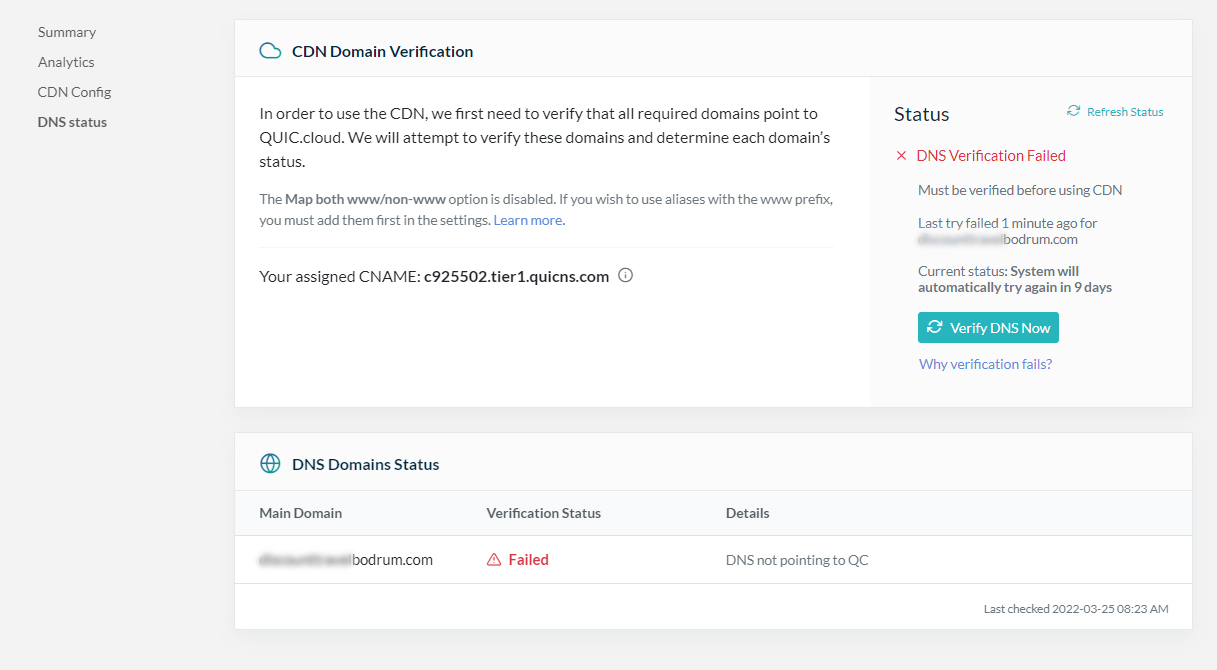Image resolution: width=1217 pixels, height=670 pixels.
Task: Open the Learn more link
Action: click(528, 220)
